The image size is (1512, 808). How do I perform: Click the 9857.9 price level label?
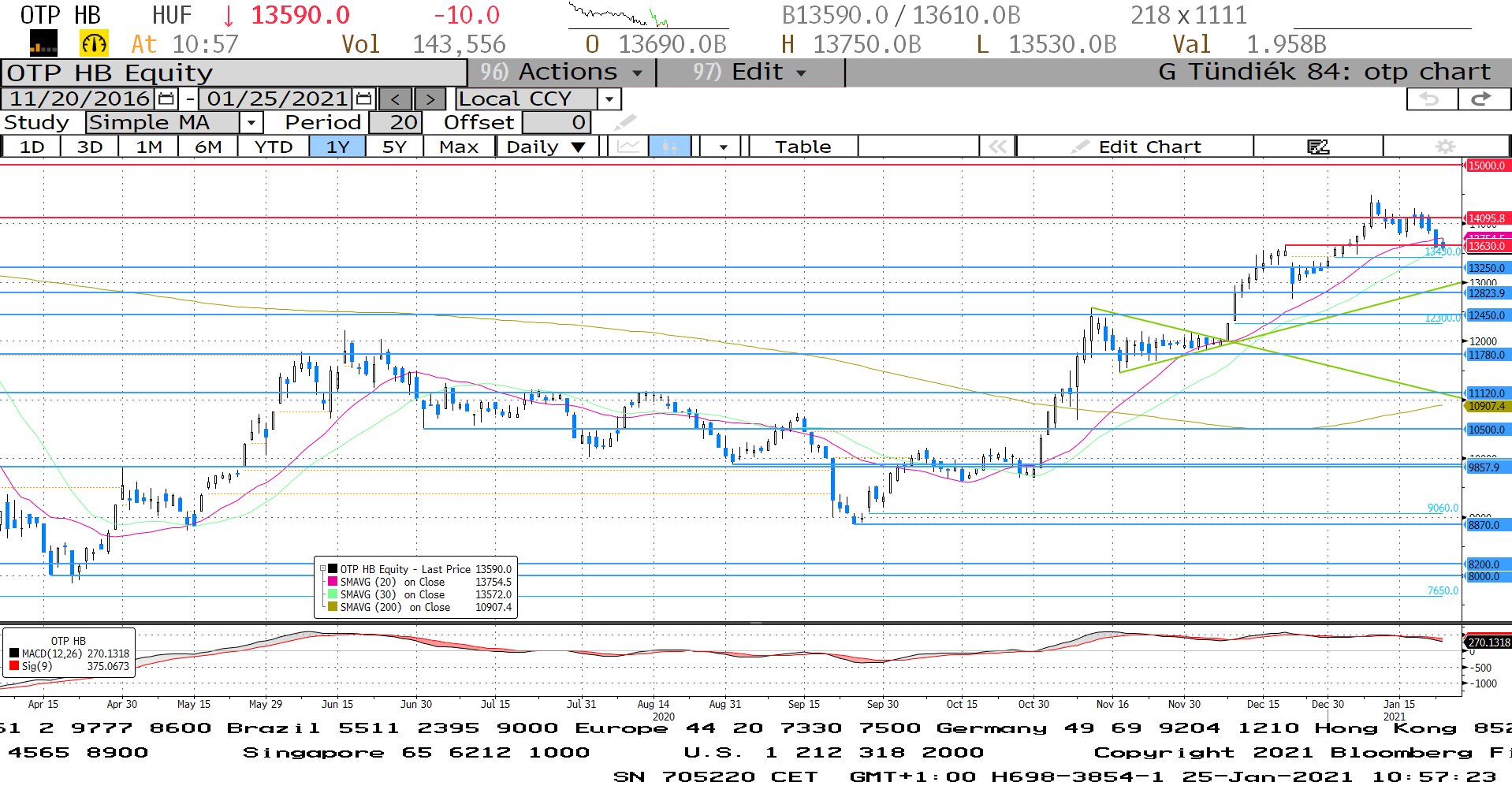coord(1487,467)
